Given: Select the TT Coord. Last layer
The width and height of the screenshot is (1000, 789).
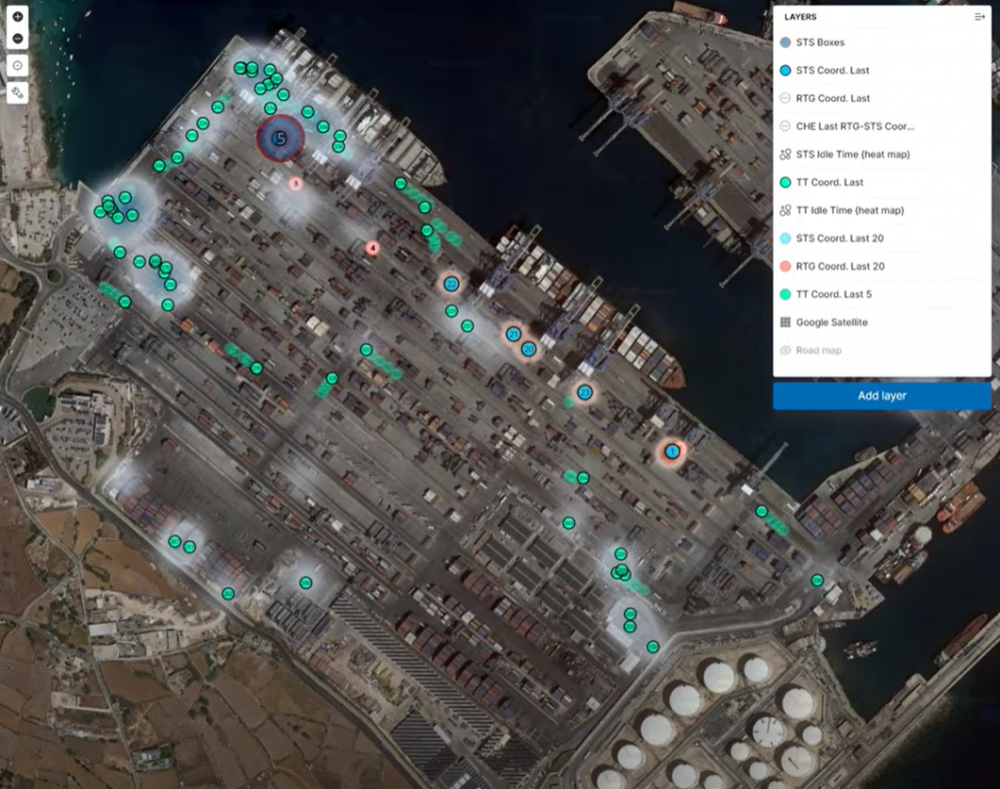Looking at the screenshot, I should coord(829,183).
